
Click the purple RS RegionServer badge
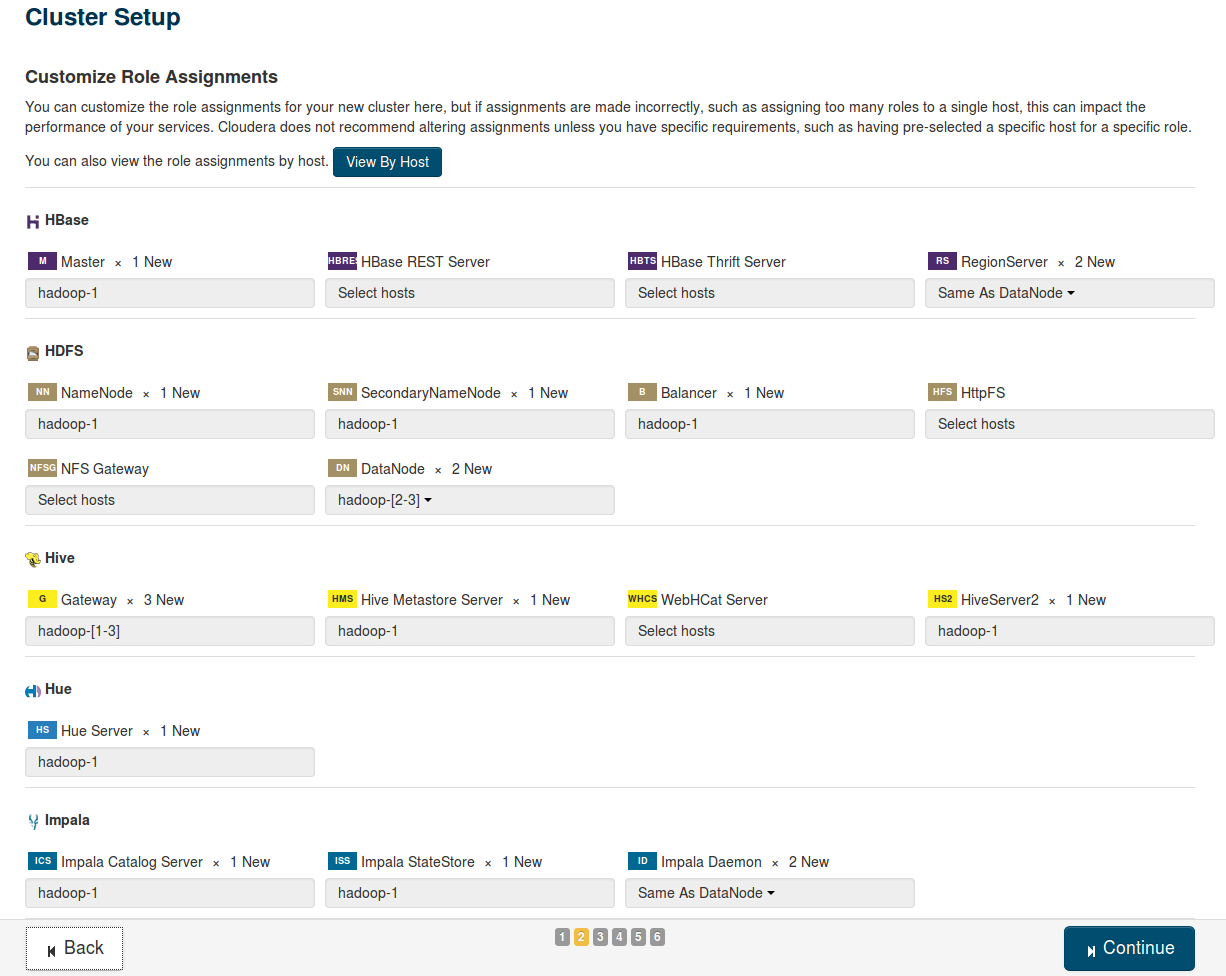[942, 261]
